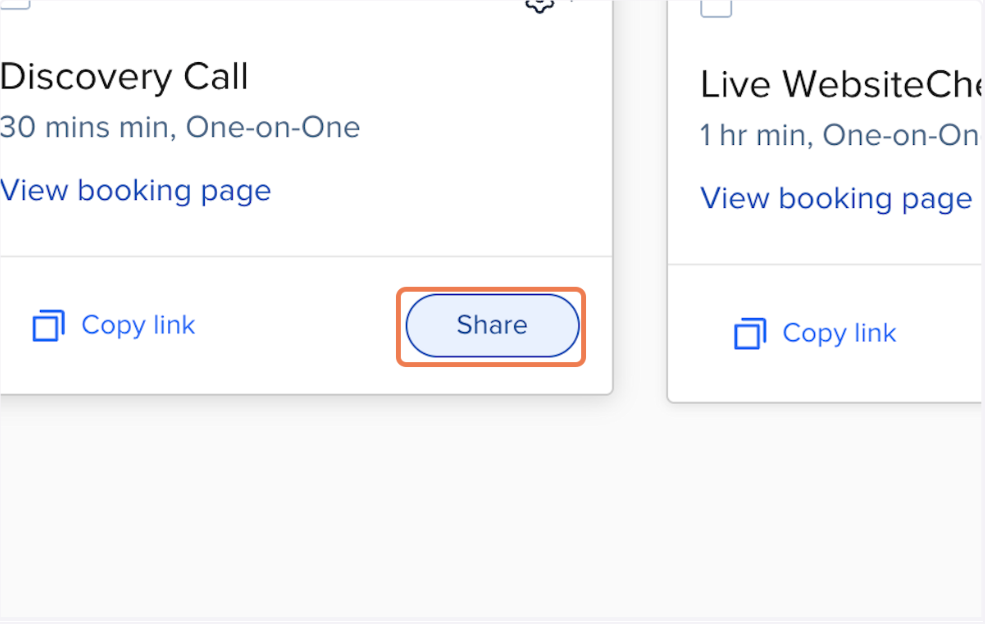
Task: Click Copy link text under Discovery Call
Action: (138, 325)
